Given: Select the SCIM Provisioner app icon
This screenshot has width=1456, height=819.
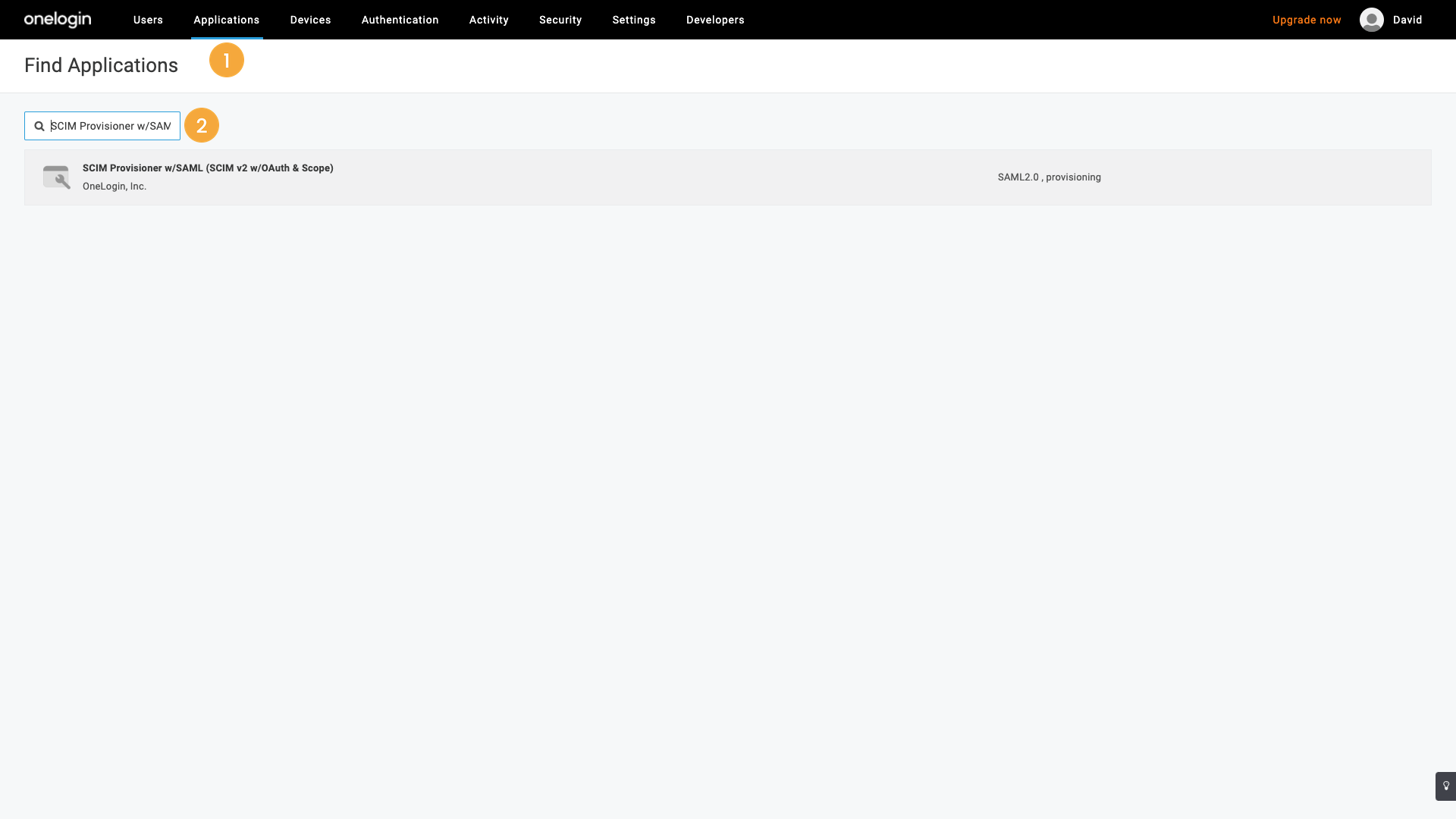Looking at the screenshot, I should pyautogui.click(x=56, y=177).
